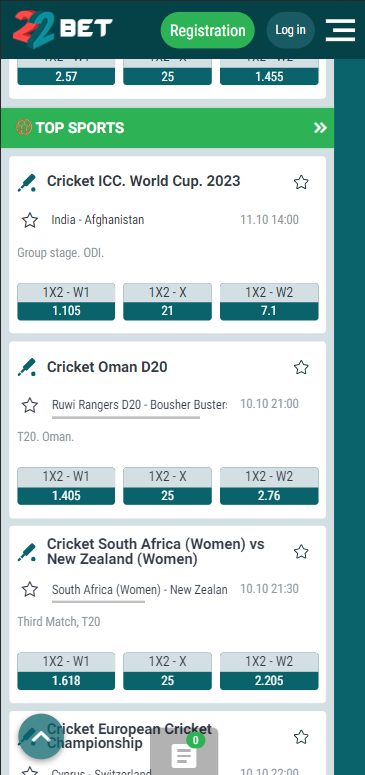365x775 pixels.
Task: Click the soccer ball icon in TOP SPORTS header
Action: pos(24,128)
